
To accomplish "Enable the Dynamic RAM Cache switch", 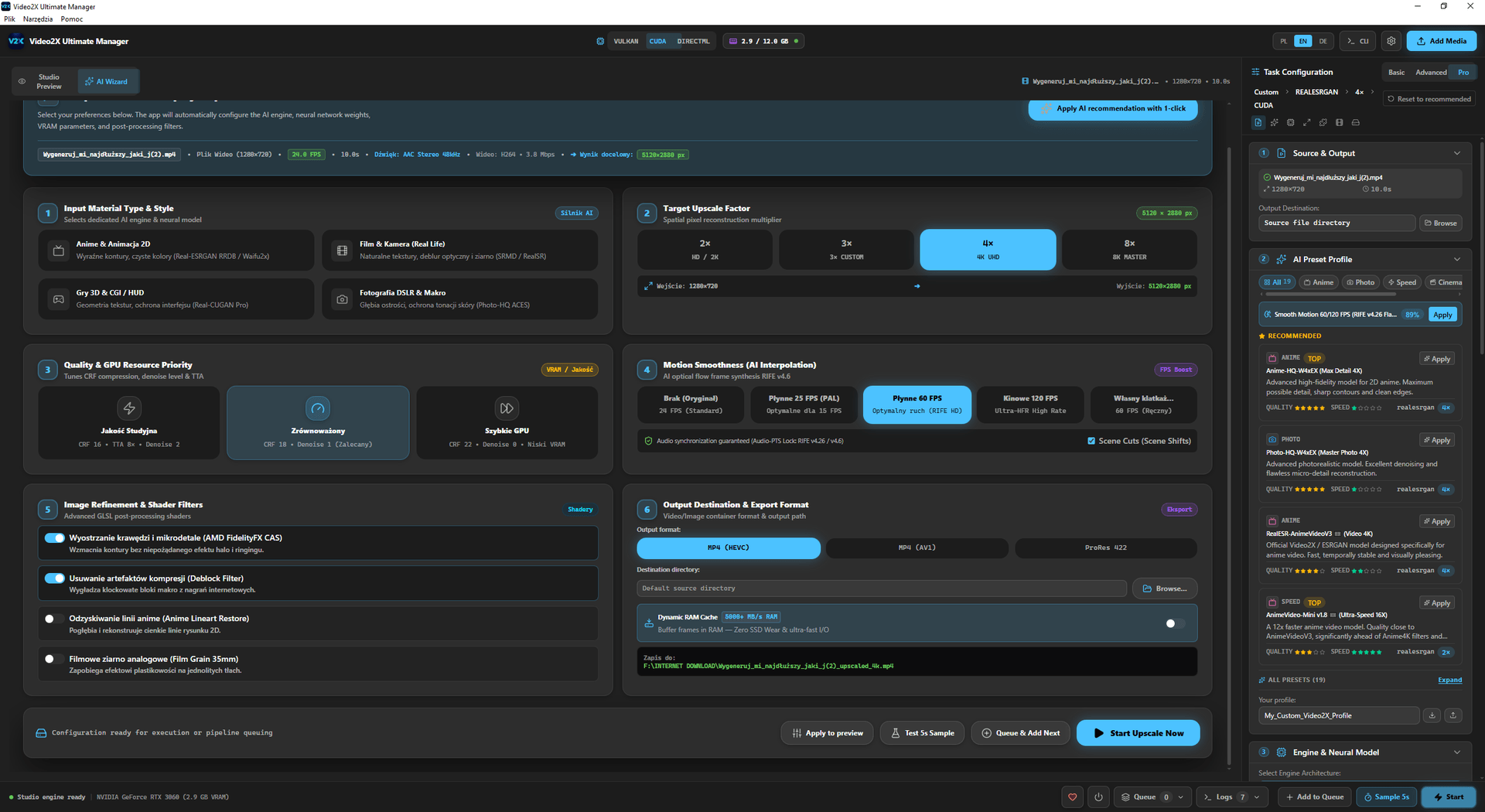I will [x=1175, y=623].
